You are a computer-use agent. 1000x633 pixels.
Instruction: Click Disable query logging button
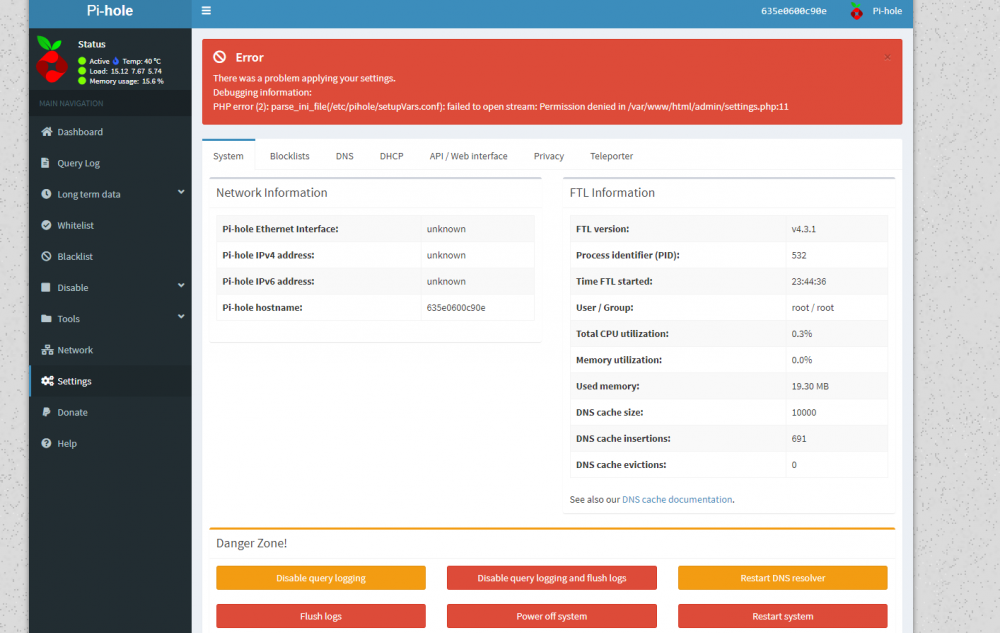321,578
